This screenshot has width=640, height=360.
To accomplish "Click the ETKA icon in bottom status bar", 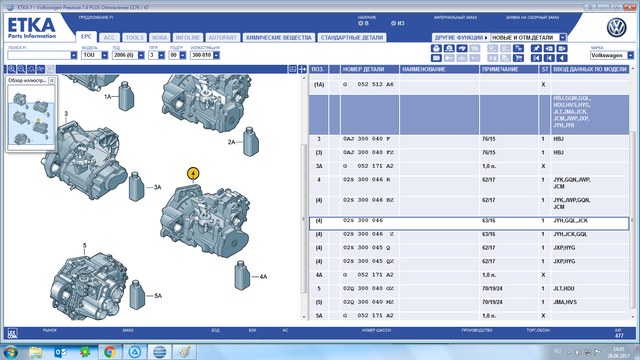I will pos(13,333).
